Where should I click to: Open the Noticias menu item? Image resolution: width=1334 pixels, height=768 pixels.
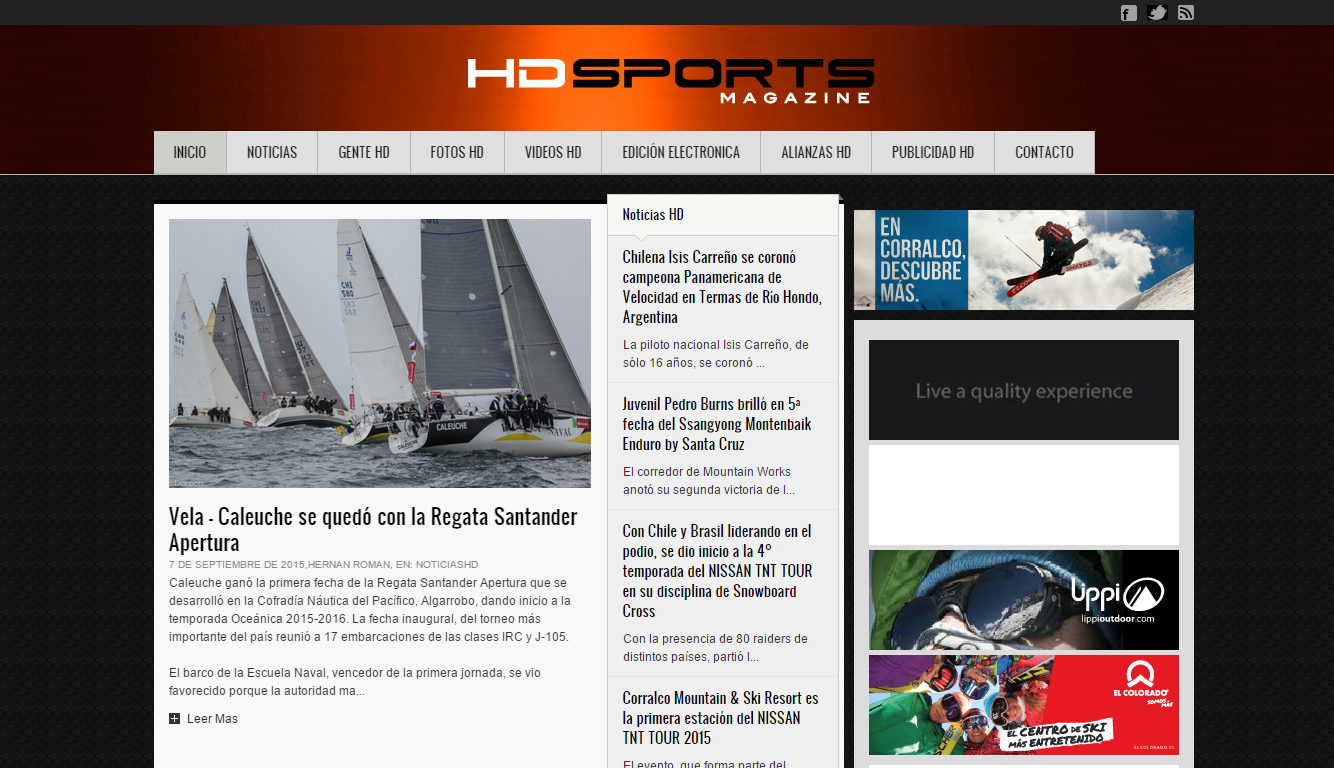pos(272,153)
